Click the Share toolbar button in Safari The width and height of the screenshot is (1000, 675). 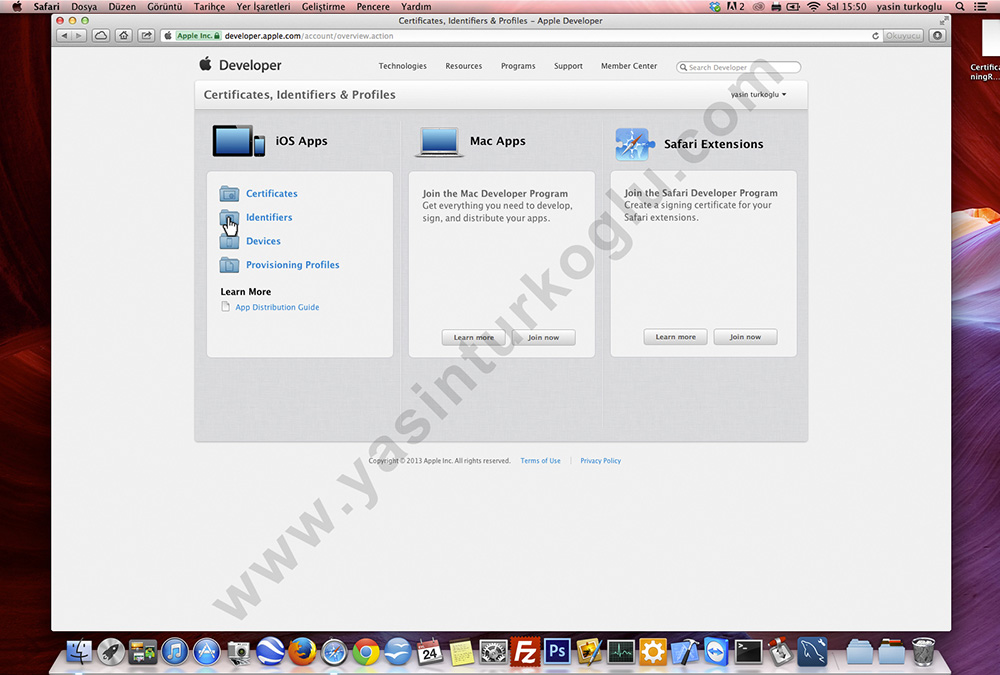coord(147,36)
